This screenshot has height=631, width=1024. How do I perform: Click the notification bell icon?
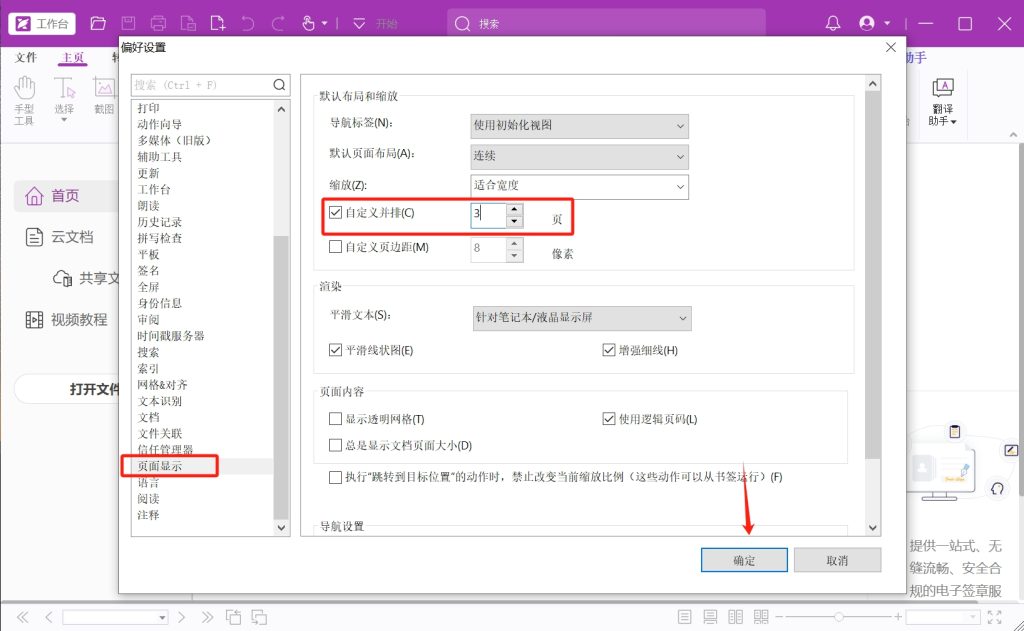point(833,23)
